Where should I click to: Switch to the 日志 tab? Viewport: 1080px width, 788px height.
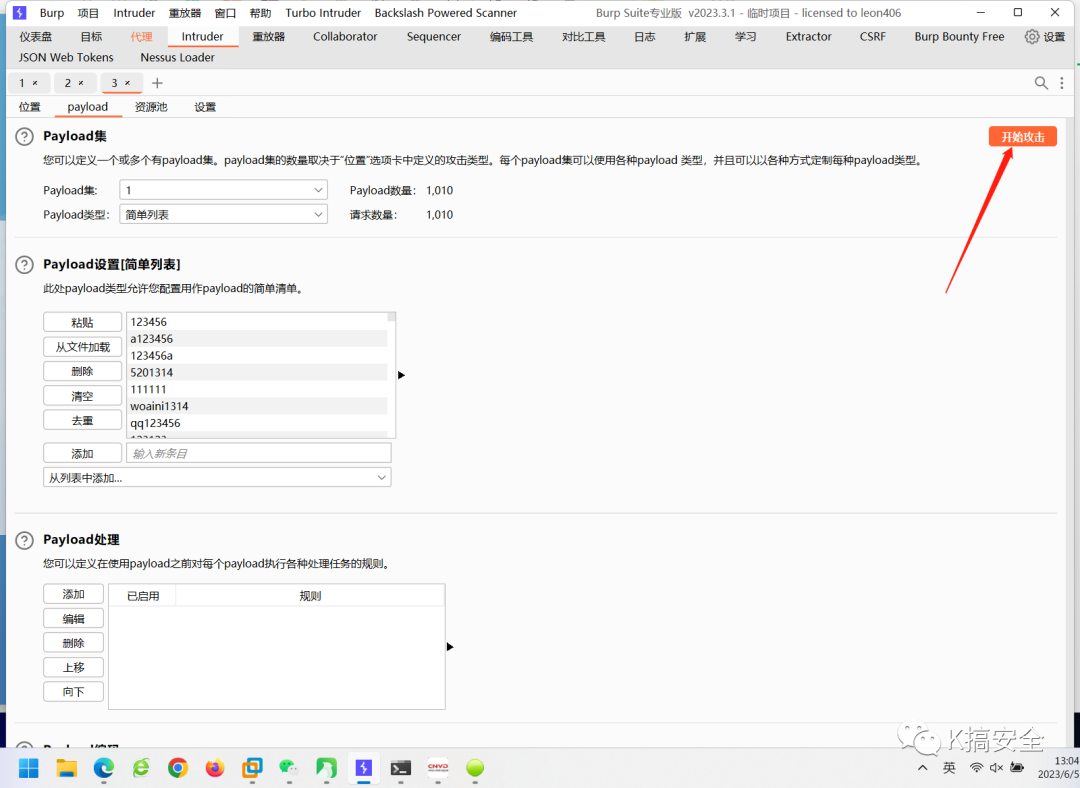point(645,37)
